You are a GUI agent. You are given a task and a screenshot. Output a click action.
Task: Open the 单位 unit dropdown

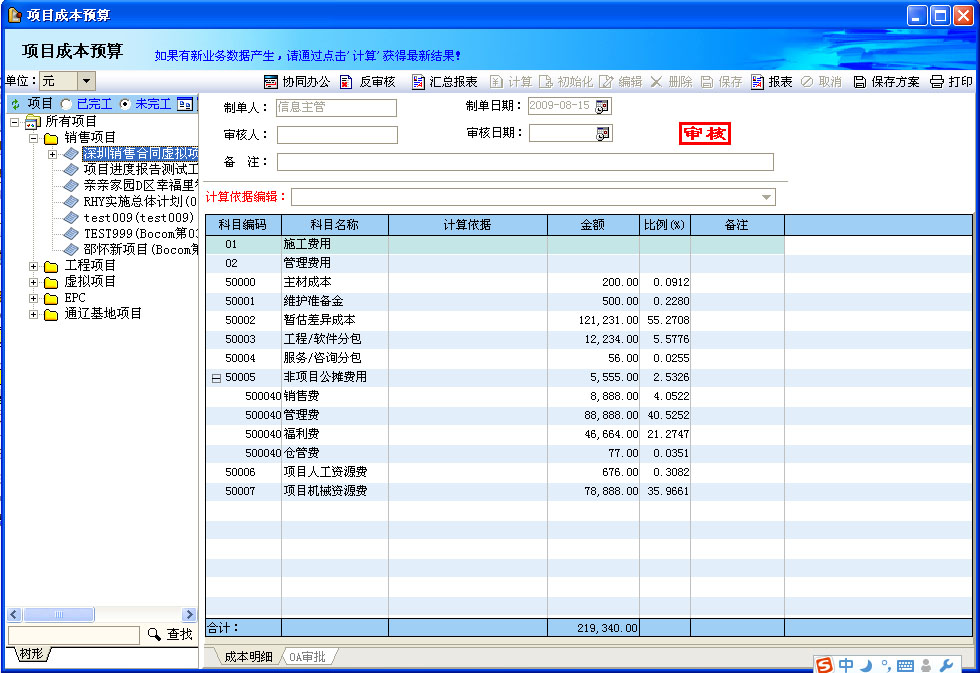click(87, 81)
